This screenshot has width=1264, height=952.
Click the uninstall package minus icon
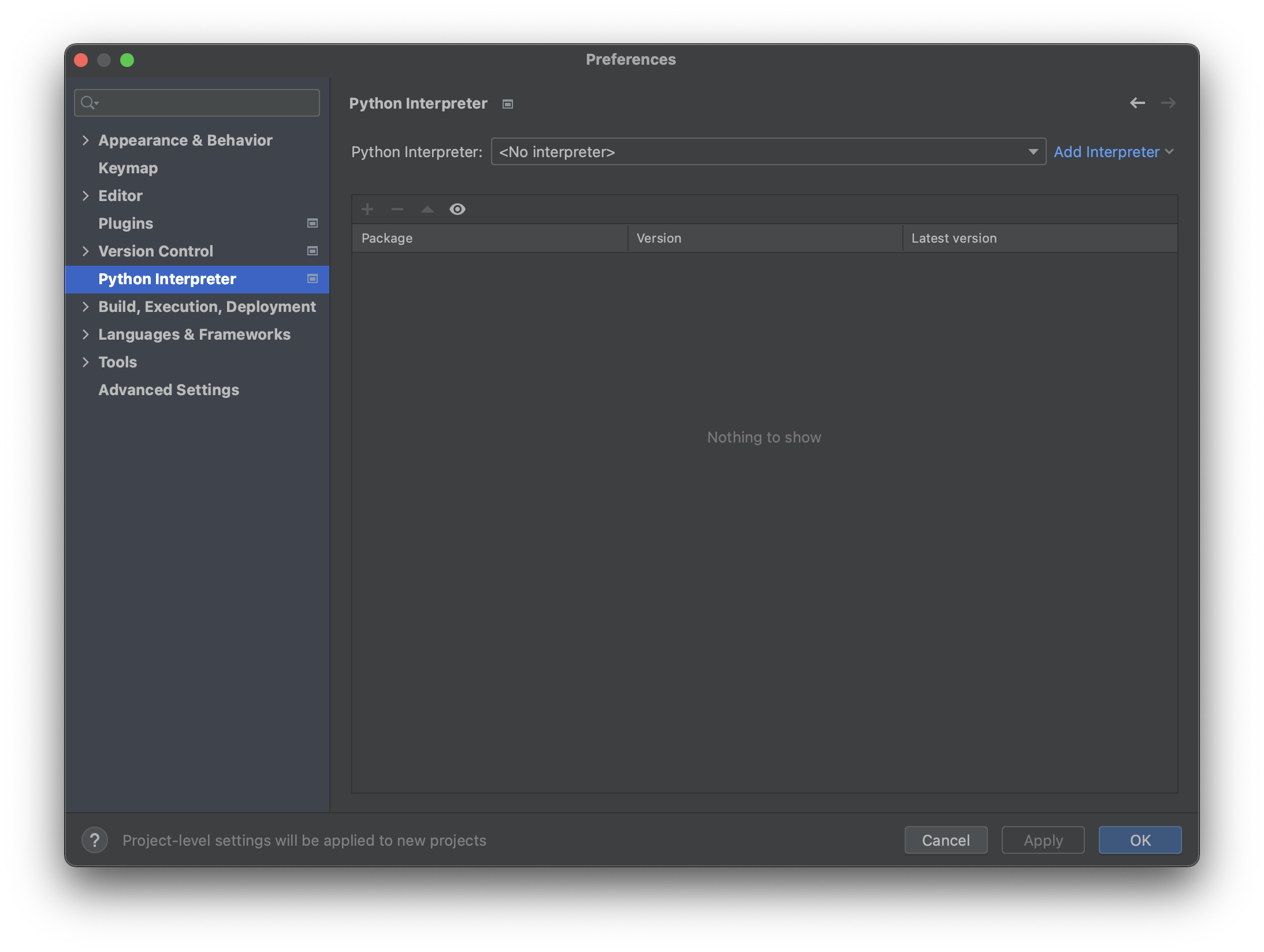(x=397, y=209)
